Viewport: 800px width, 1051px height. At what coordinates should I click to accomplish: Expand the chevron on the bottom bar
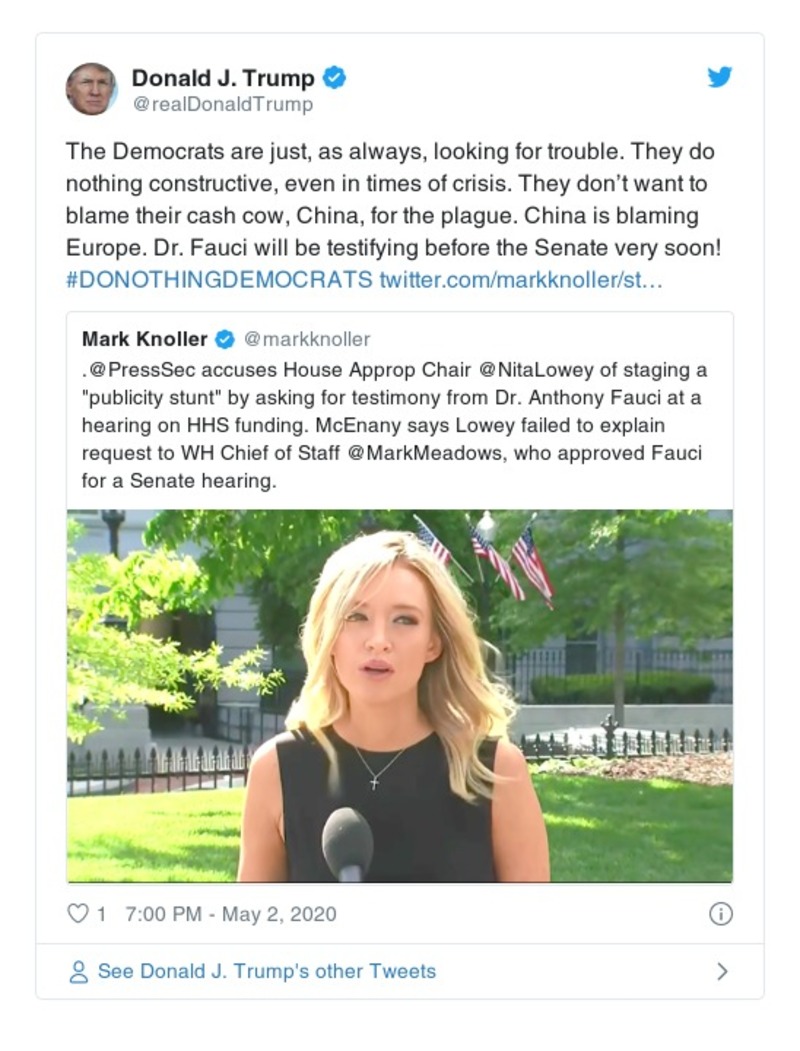point(723,970)
